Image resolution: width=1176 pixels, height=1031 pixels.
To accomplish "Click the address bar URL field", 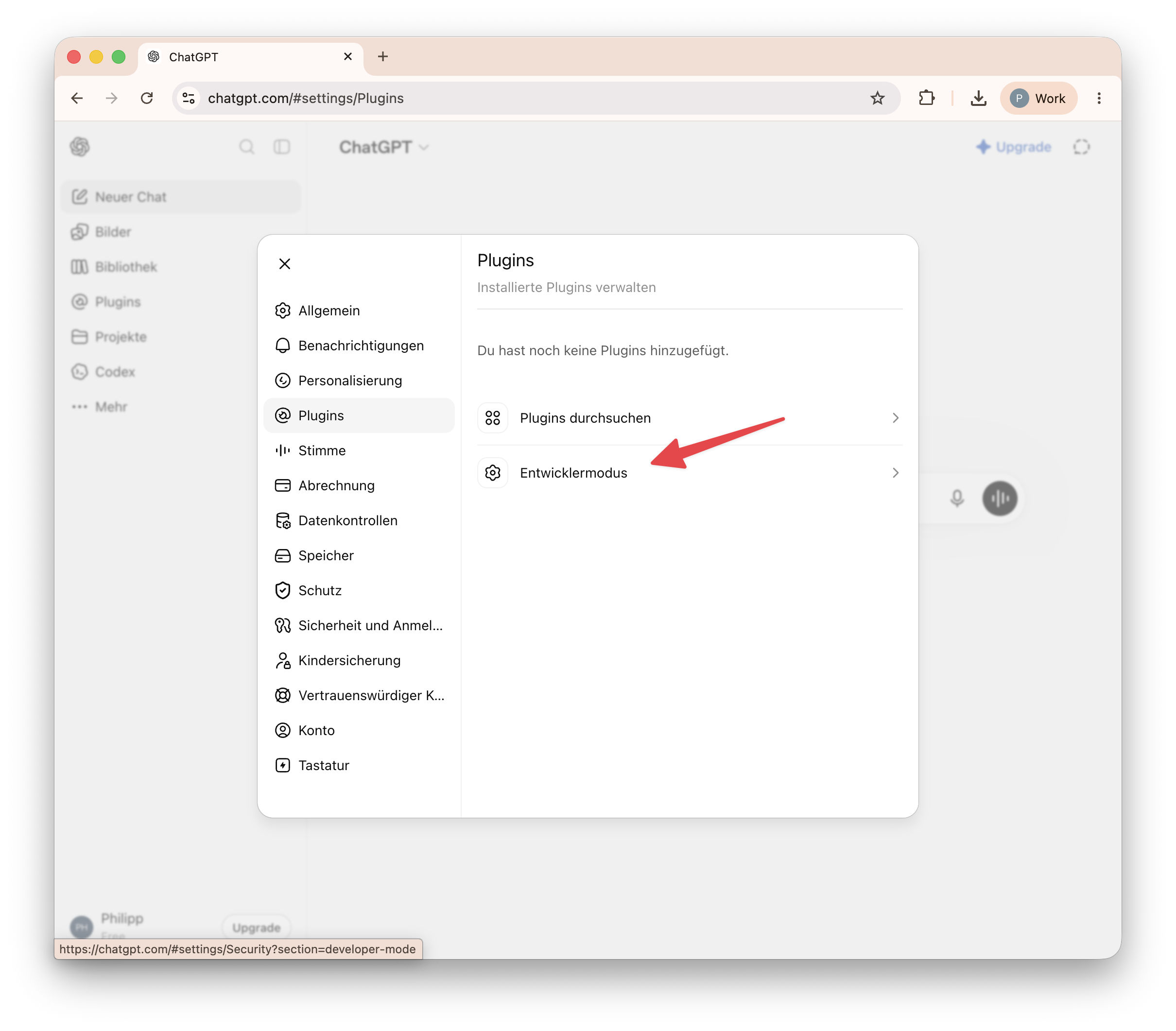I will click(x=535, y=98).
